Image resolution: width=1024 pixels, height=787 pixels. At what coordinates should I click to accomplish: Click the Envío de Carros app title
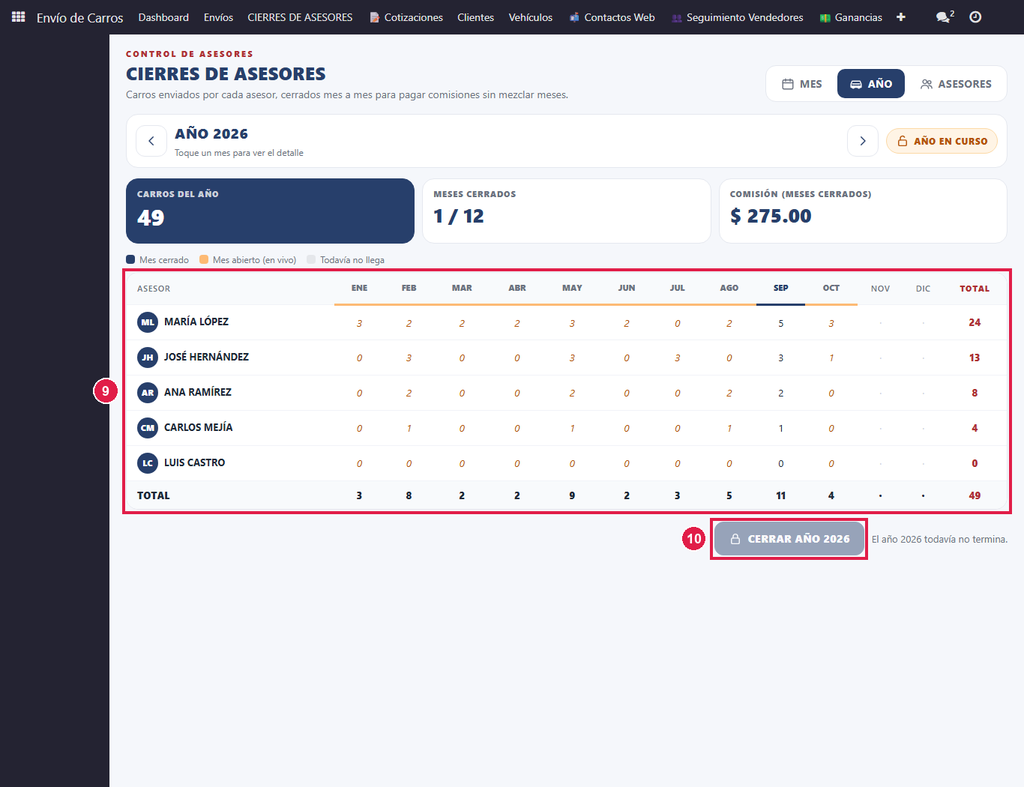pos(80,18)
